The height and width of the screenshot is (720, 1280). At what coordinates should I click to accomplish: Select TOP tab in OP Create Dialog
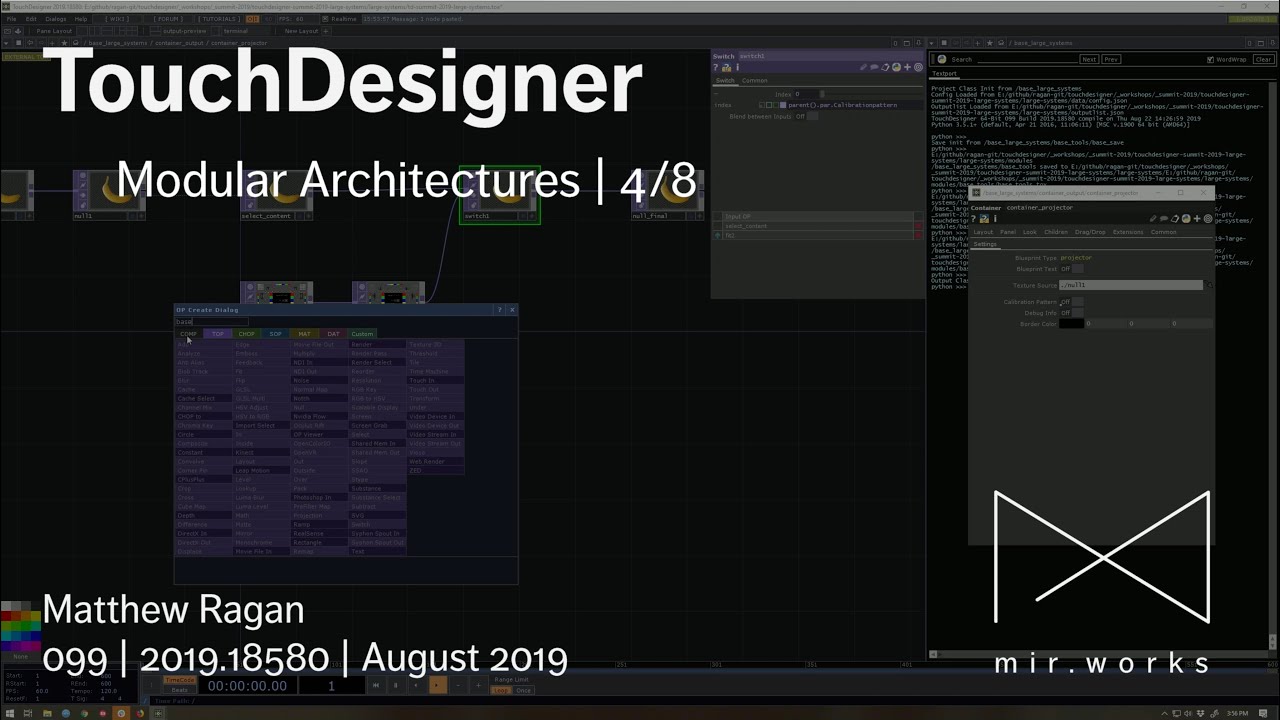[218, 334]
